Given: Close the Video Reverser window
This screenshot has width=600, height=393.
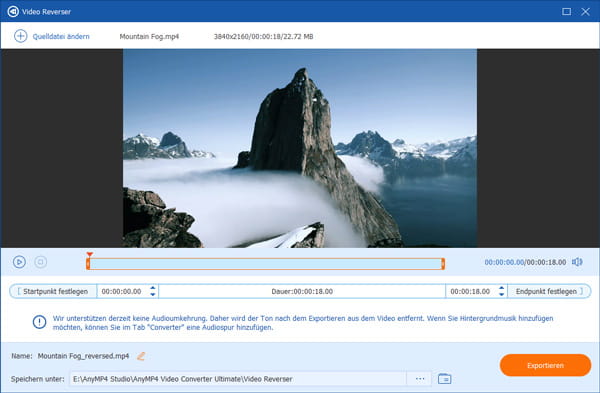Looking at the screenshot, I should pos(585,11).
